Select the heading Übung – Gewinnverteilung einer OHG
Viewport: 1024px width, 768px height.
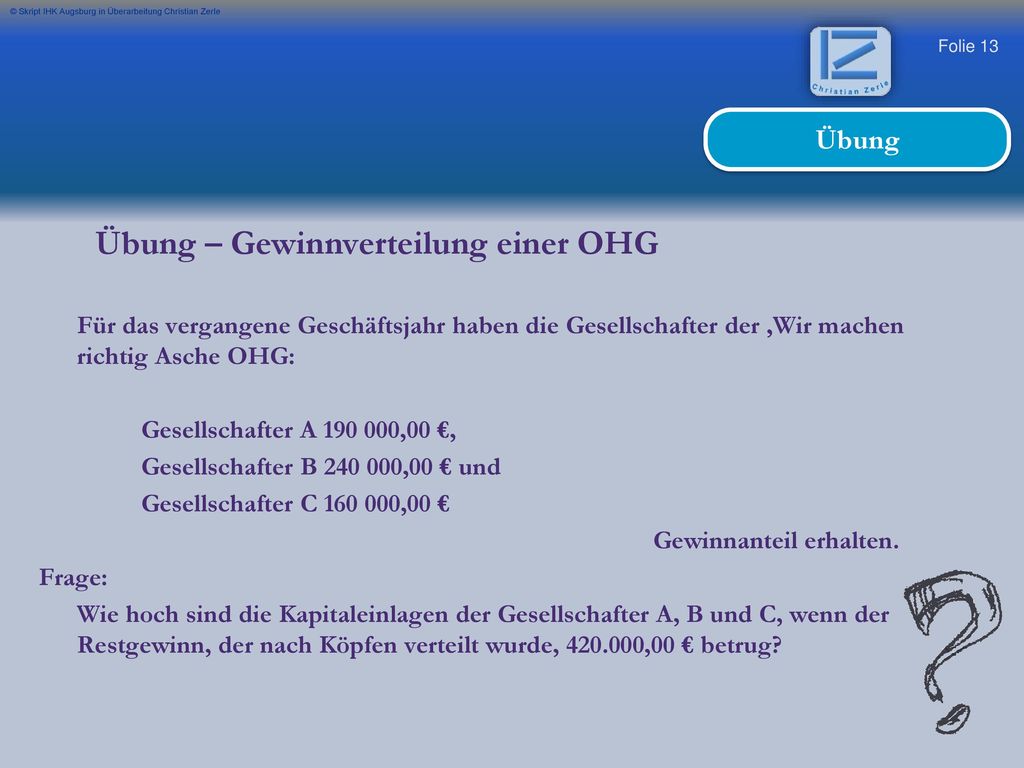coord(377,244)
